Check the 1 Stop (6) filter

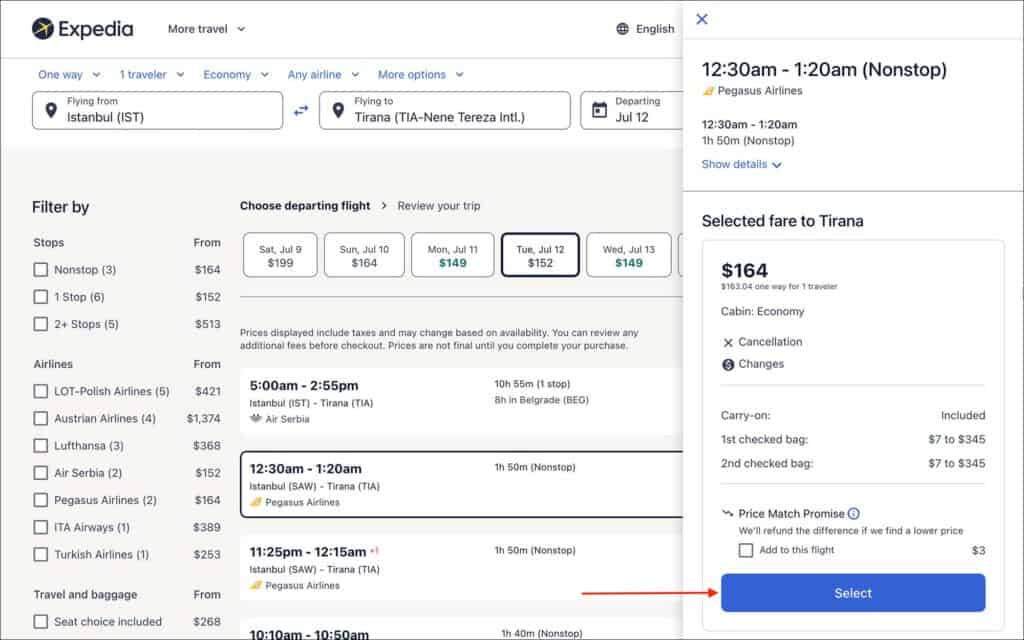(40, 297)
